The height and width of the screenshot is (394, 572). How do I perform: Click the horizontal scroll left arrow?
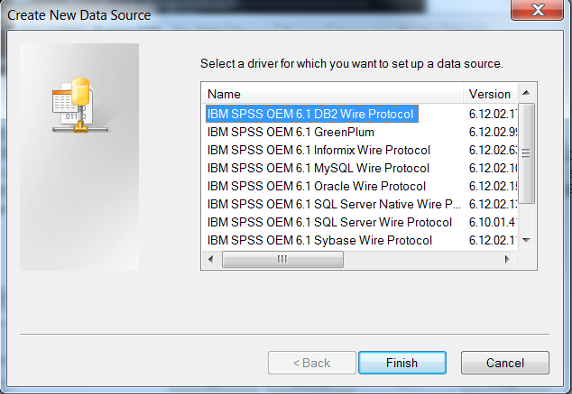pyautogui.click(x=211, y=259)
